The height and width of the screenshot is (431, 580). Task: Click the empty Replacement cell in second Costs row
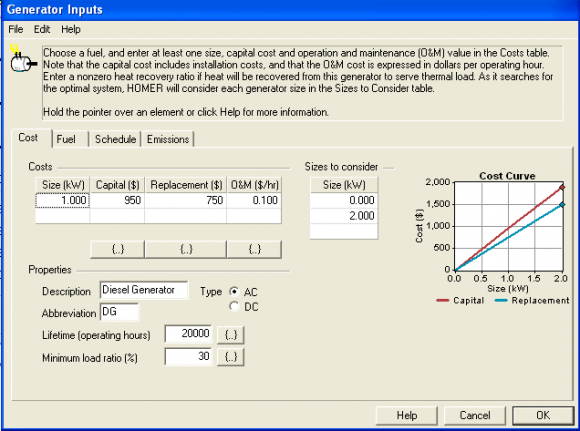pos(186,216)
